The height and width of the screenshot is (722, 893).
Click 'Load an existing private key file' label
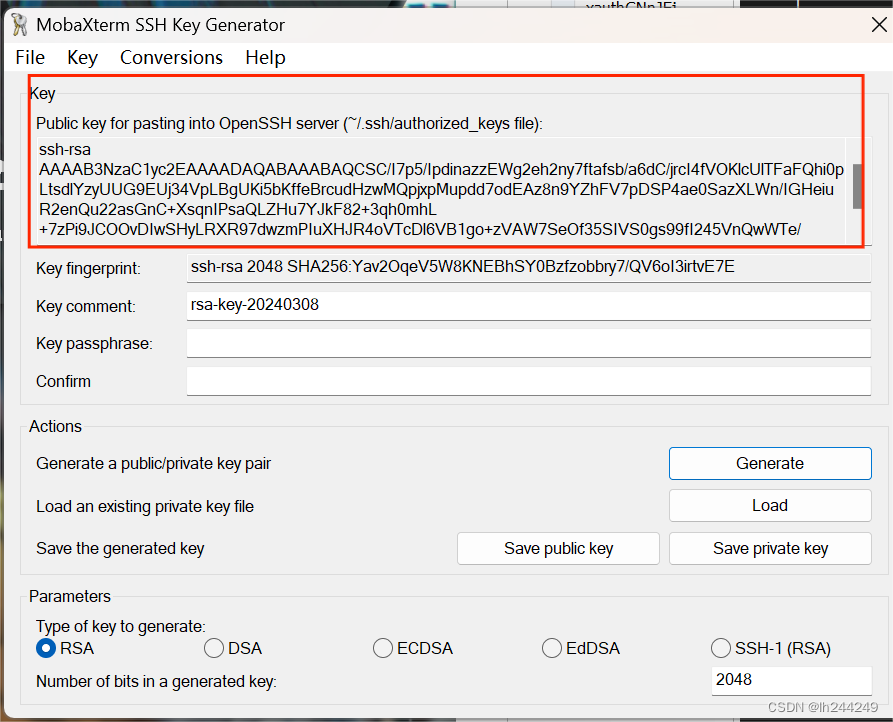145,506
